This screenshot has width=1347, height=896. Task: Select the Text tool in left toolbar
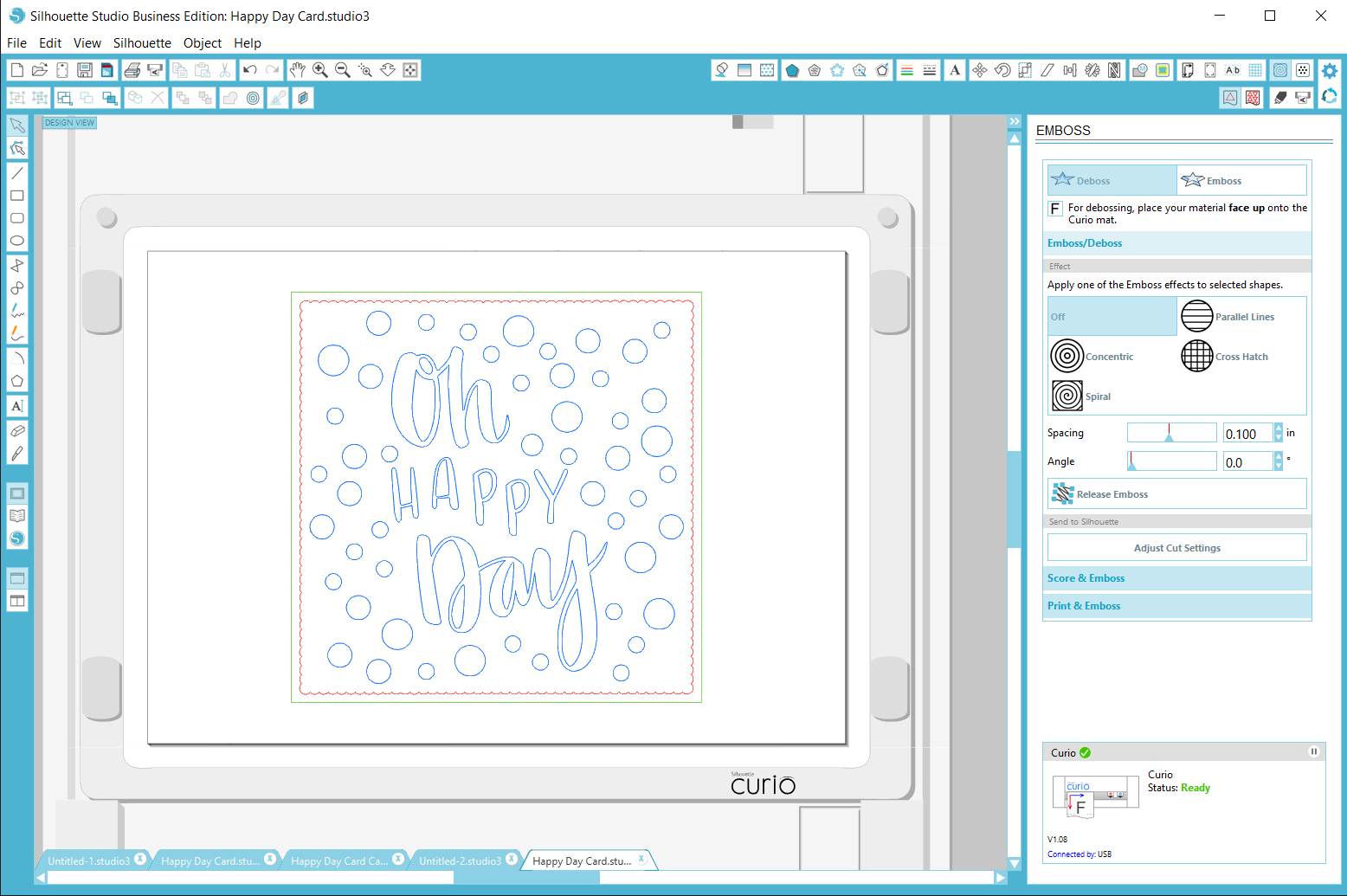(17, 406)
